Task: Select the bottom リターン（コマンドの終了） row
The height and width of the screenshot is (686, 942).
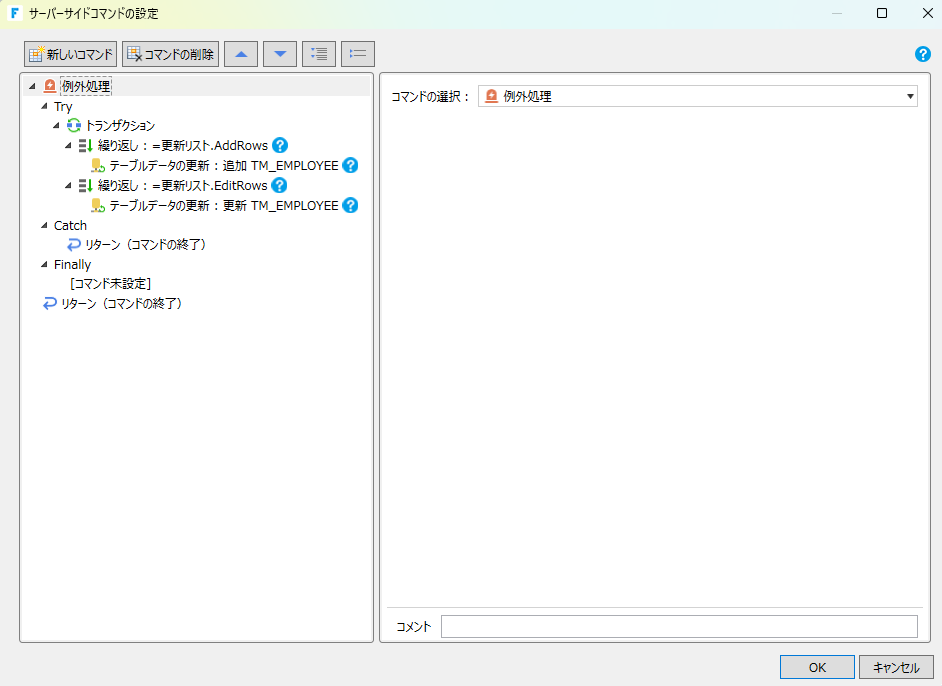Action: pos(122,303)
